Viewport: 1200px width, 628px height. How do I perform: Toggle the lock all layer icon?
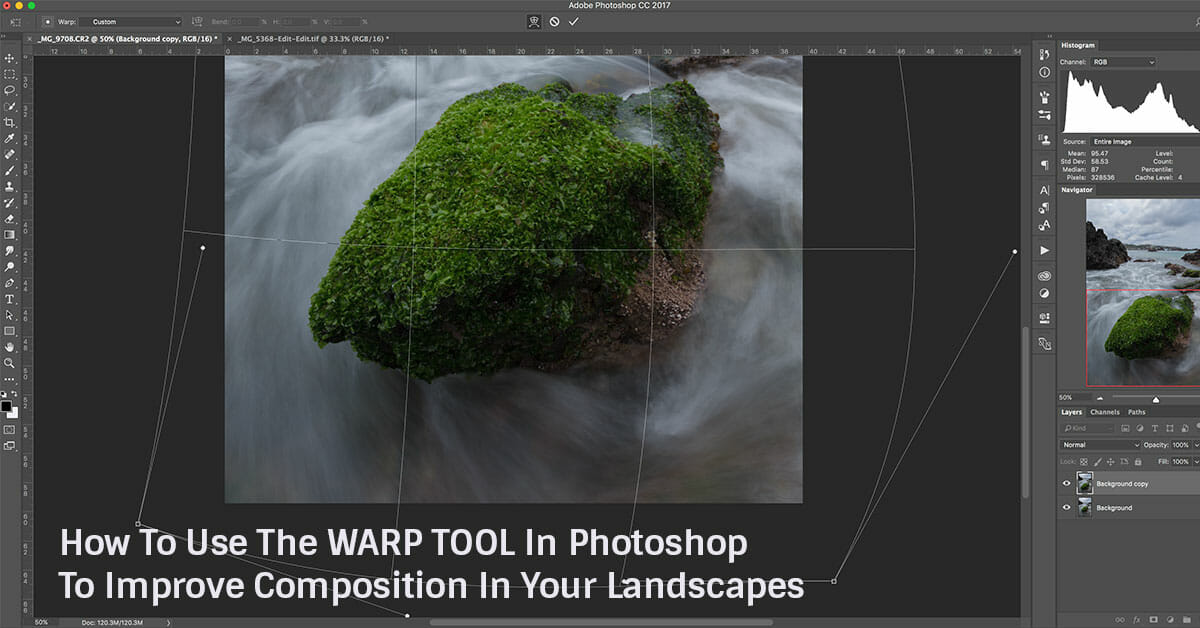click(x=1139, y=462)
